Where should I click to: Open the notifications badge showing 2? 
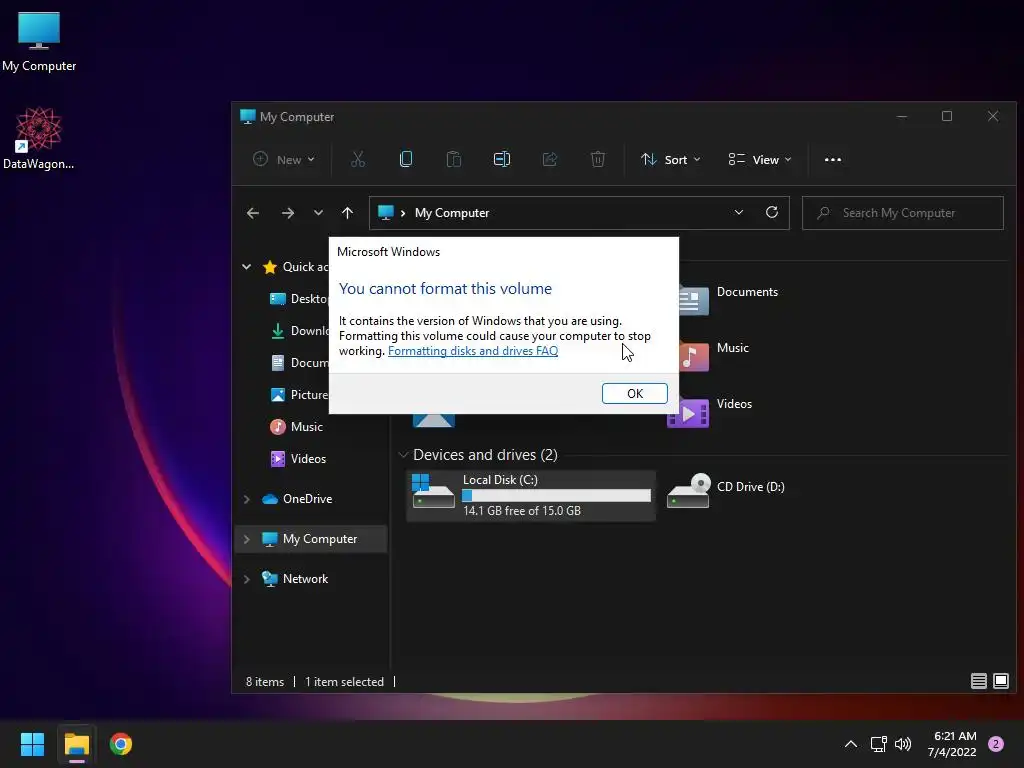(x=996, y=744)
